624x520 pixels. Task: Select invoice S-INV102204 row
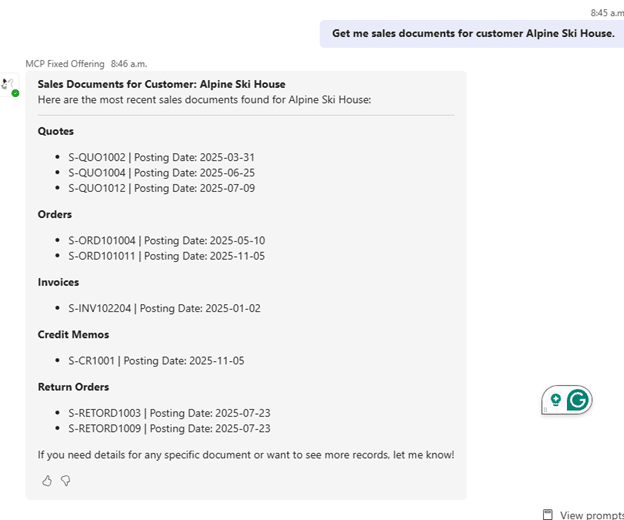pyautogui.click(x=164, y=309)
